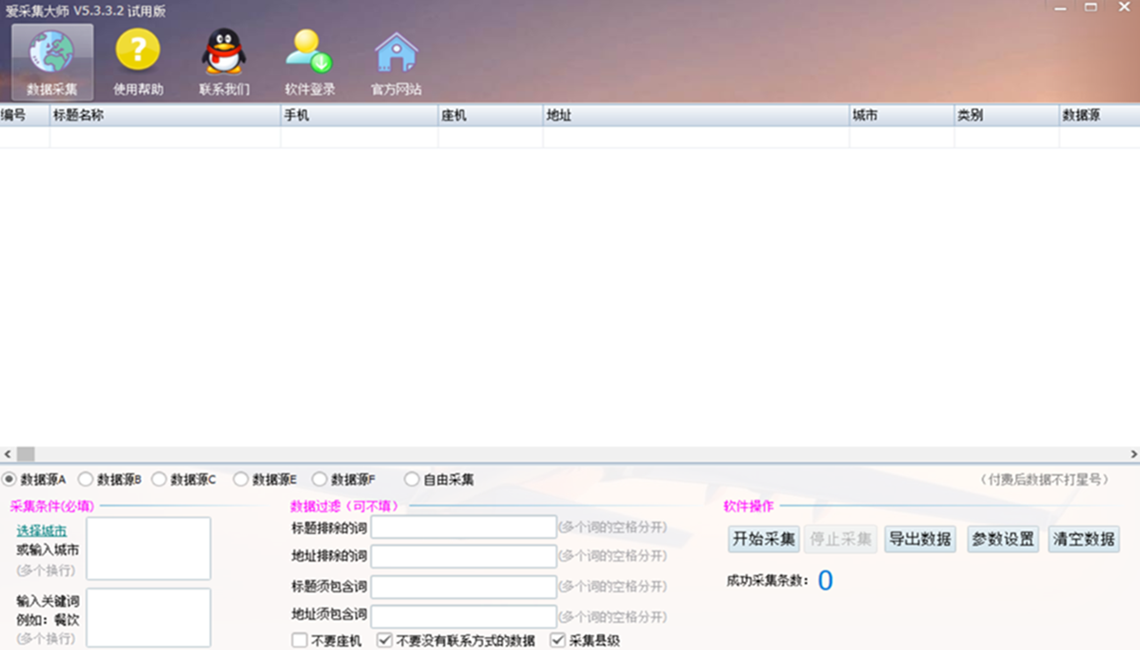This screenshot has height=650, width=1140.
Task: Click the 软件登录 user icon
Action: point(309,52)
